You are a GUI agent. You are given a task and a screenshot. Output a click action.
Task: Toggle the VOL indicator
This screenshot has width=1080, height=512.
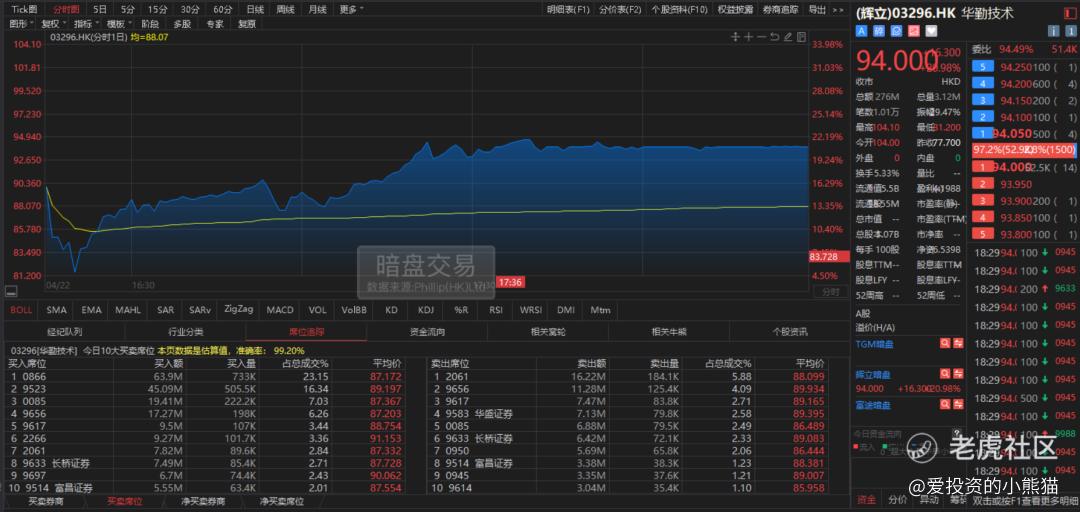coord(318,310)
